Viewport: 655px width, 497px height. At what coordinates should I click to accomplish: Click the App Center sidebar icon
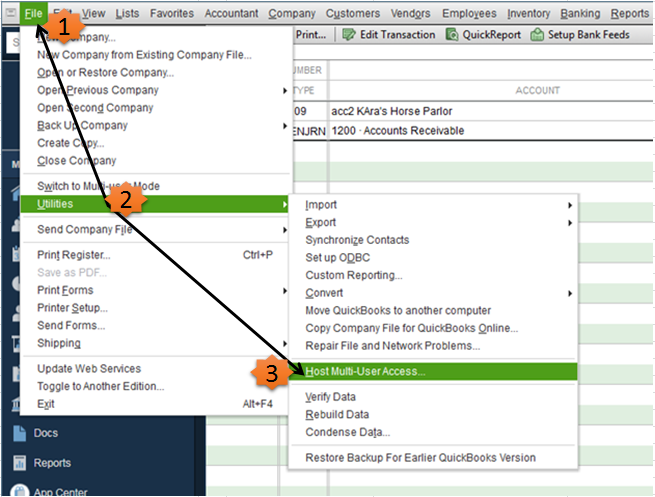click(x=19, y=490)
